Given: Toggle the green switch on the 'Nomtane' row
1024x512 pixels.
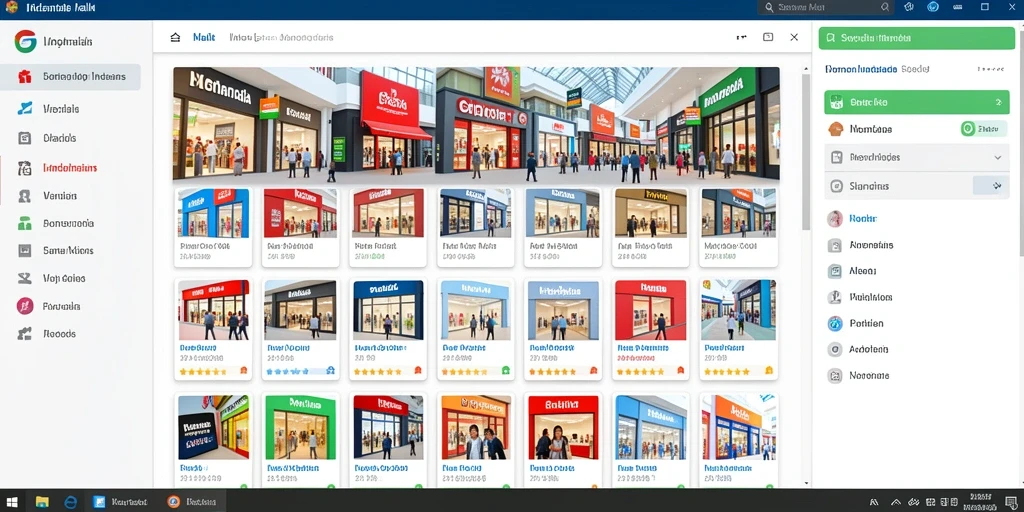Looking at the screenshot, I should [x=983, y=129].
